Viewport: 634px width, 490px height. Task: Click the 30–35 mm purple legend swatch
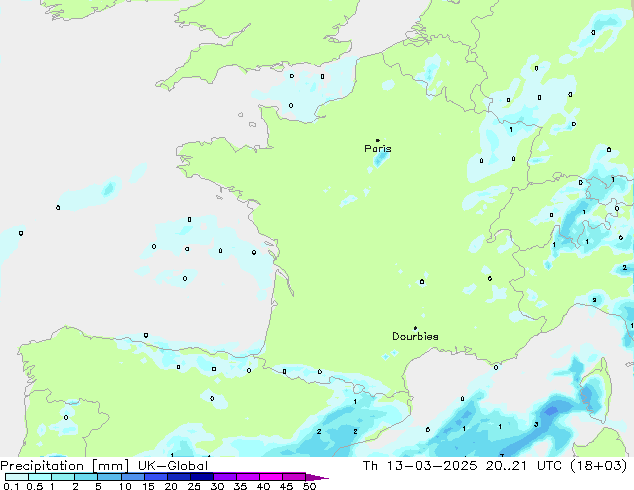(x=224, y=477)
